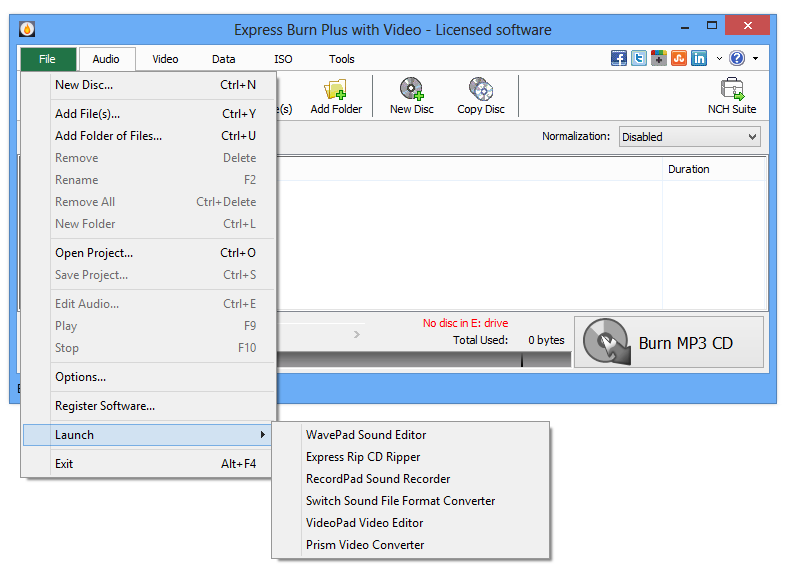792x584 pixels.
Task: Launch Switch Sound File Format Converter
Action: click(x=410, y=501)
